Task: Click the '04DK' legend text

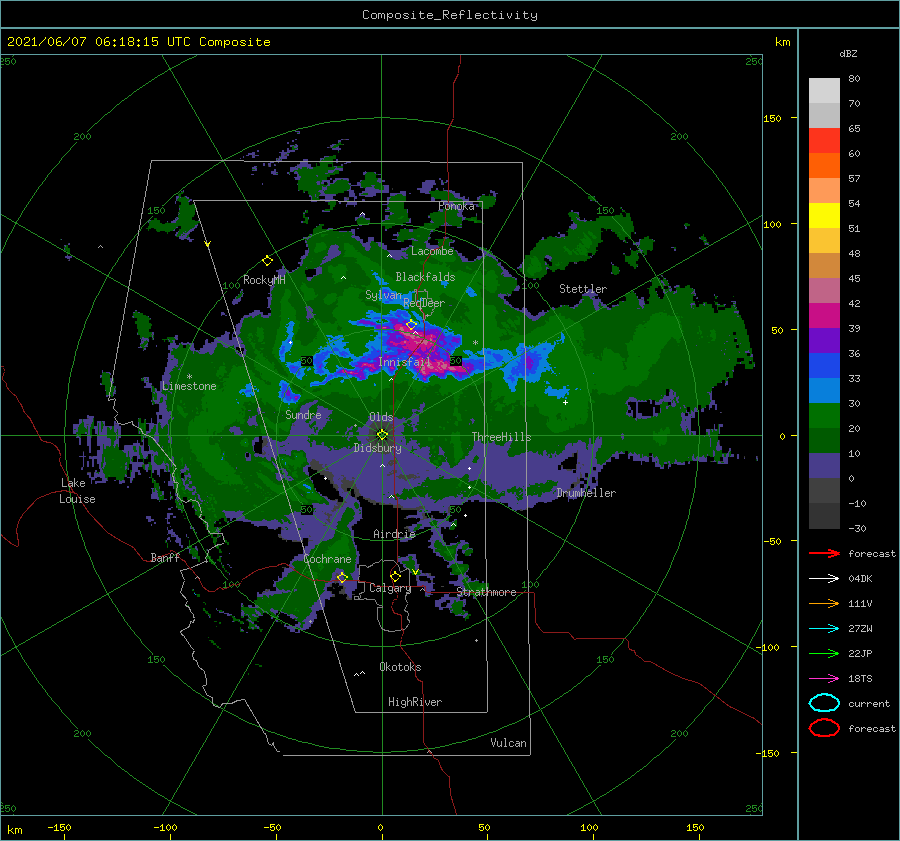Action: click(860, 578)
